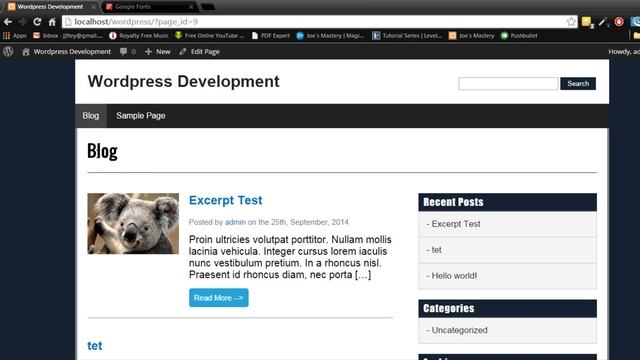
Task: Open the second Joe's Mastery bookmark
Action: pos(471,36)
